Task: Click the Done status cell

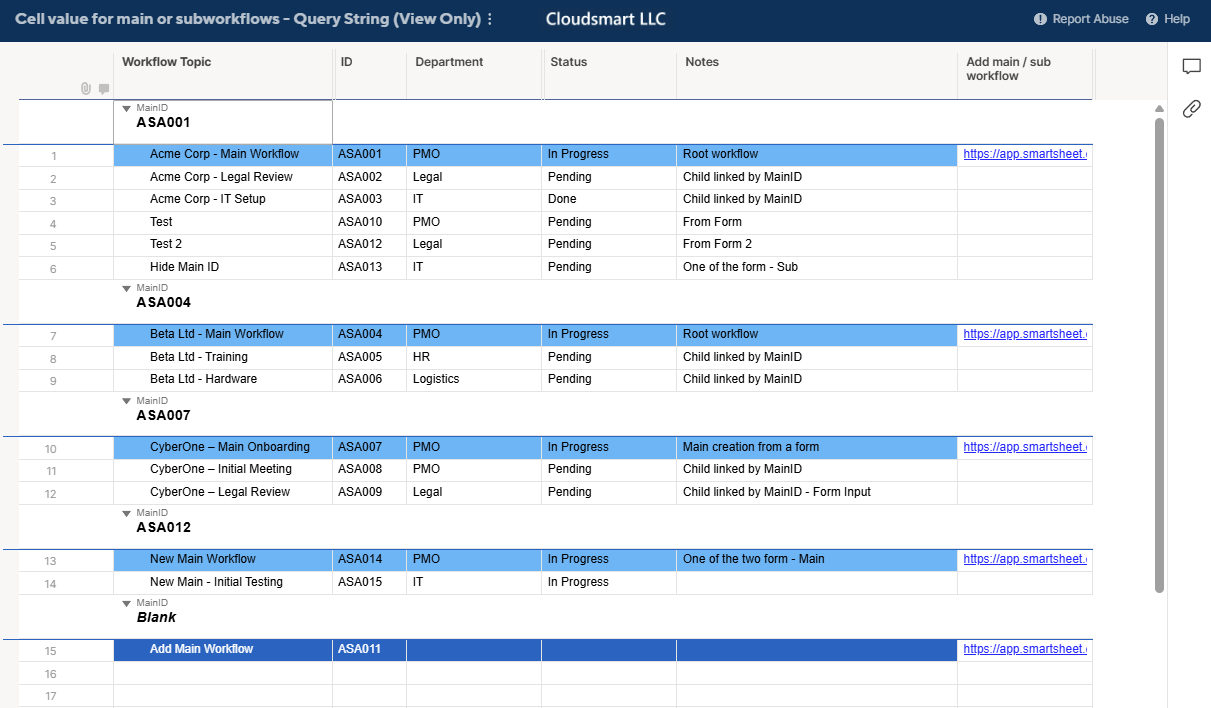Action: pyautogui.click(x=609, y=199)
